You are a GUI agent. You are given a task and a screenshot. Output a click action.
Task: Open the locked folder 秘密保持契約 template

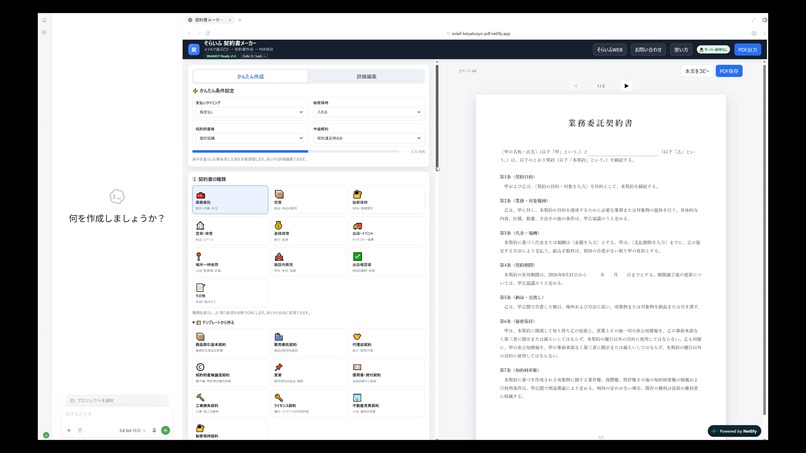pos(230,430)
